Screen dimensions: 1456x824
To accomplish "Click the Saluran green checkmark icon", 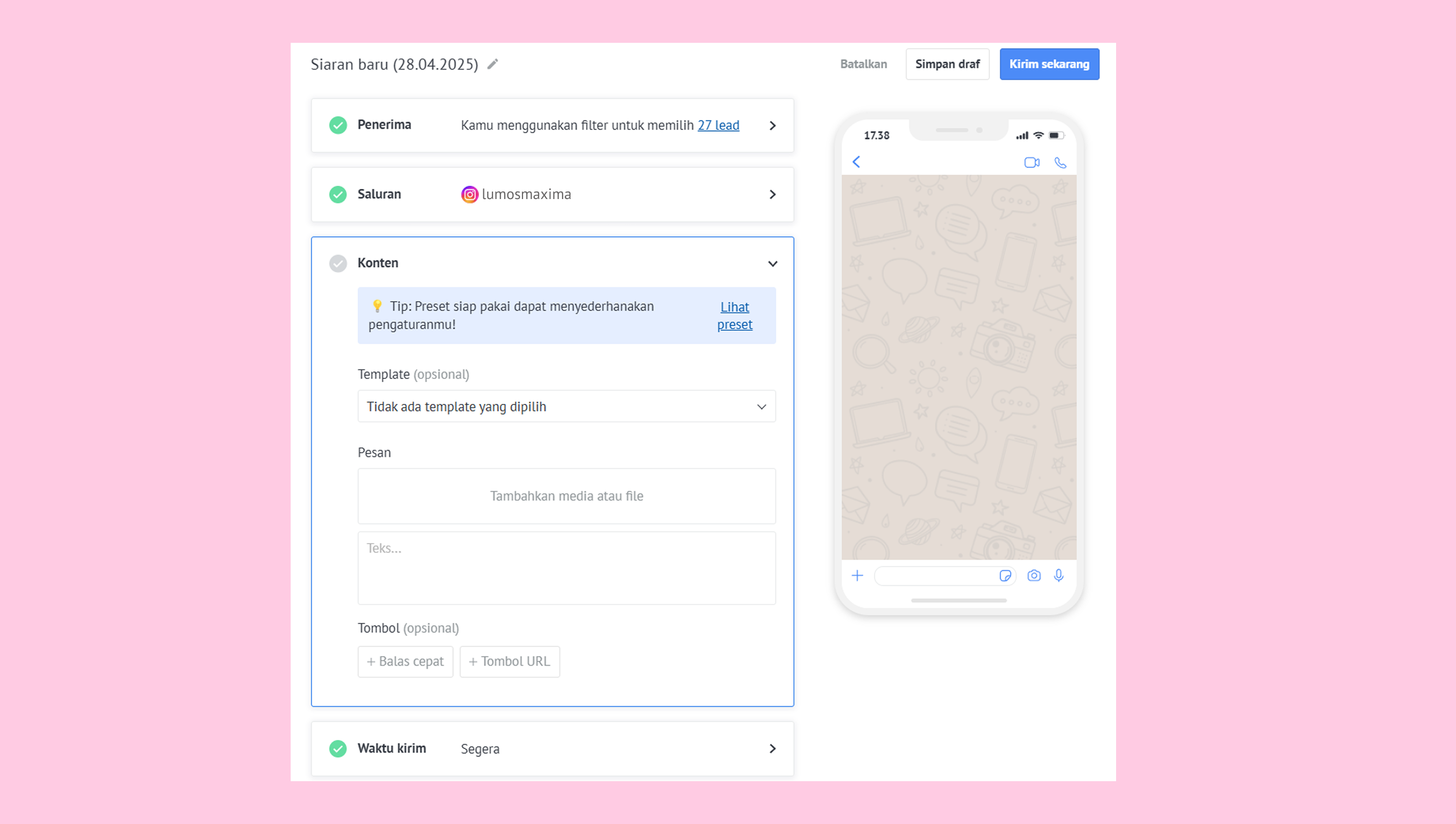I will [338, 194].
